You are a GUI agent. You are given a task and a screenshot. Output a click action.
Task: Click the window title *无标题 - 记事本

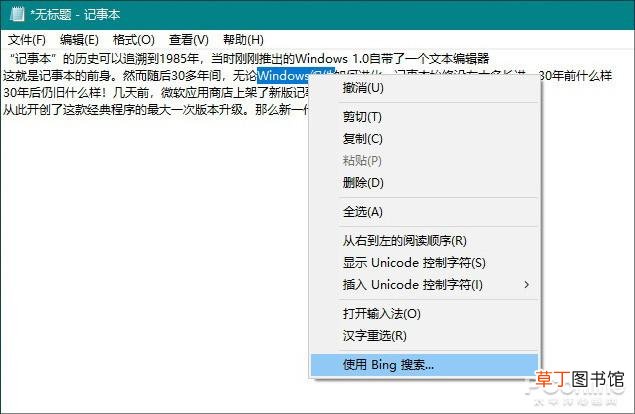coord(75,15)
